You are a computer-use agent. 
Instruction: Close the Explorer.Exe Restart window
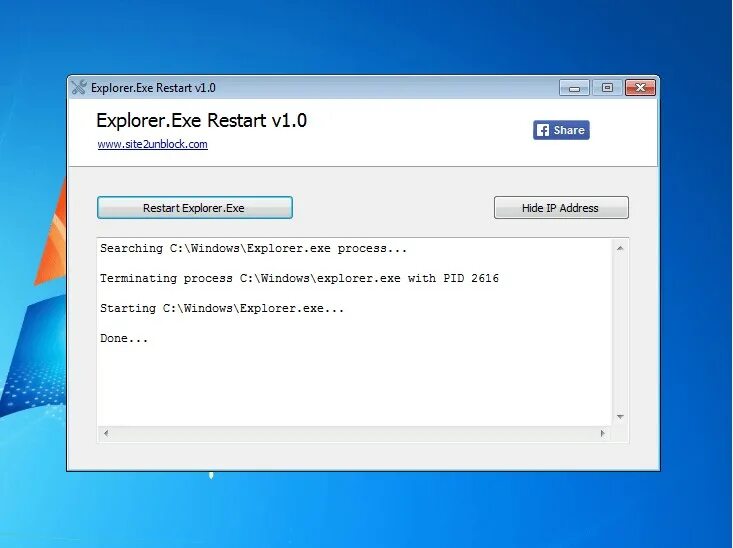640,87
